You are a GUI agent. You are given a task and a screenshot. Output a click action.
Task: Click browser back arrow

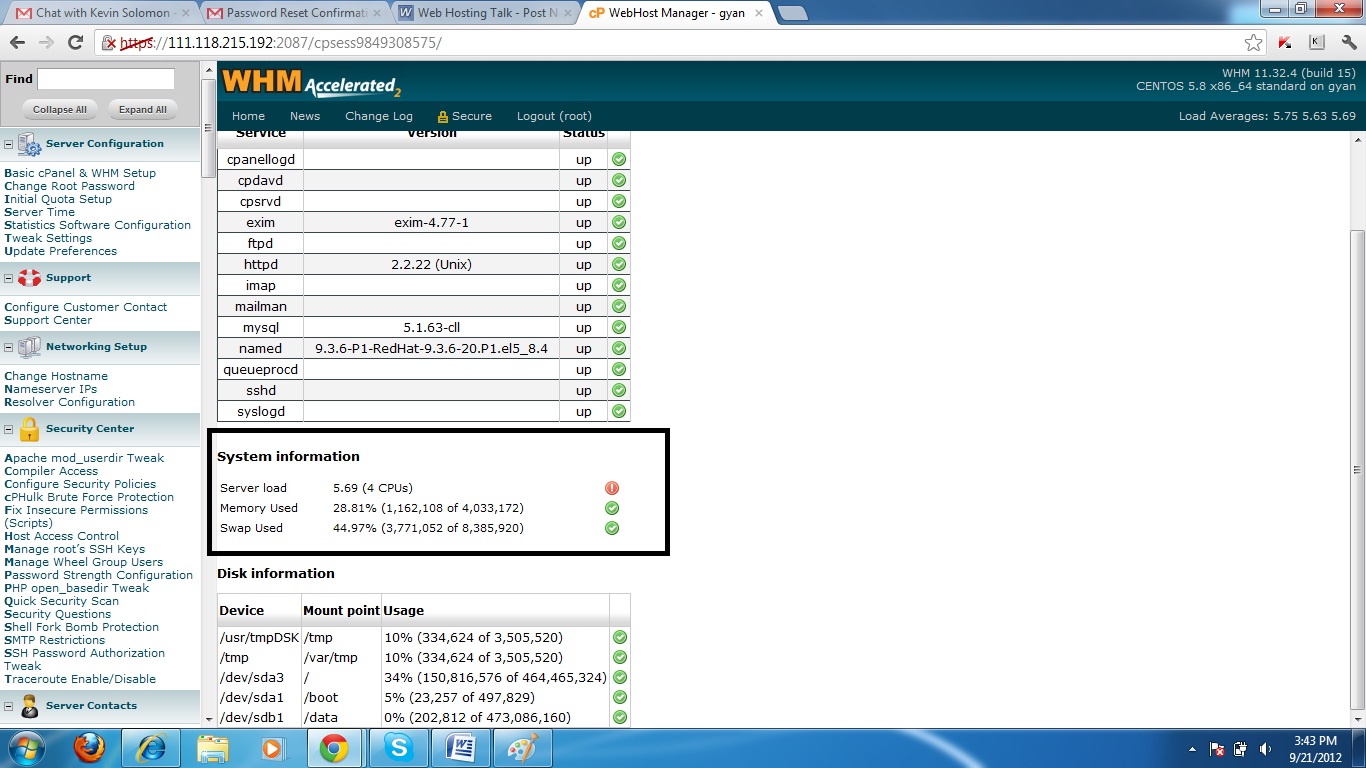click(17, 43)
